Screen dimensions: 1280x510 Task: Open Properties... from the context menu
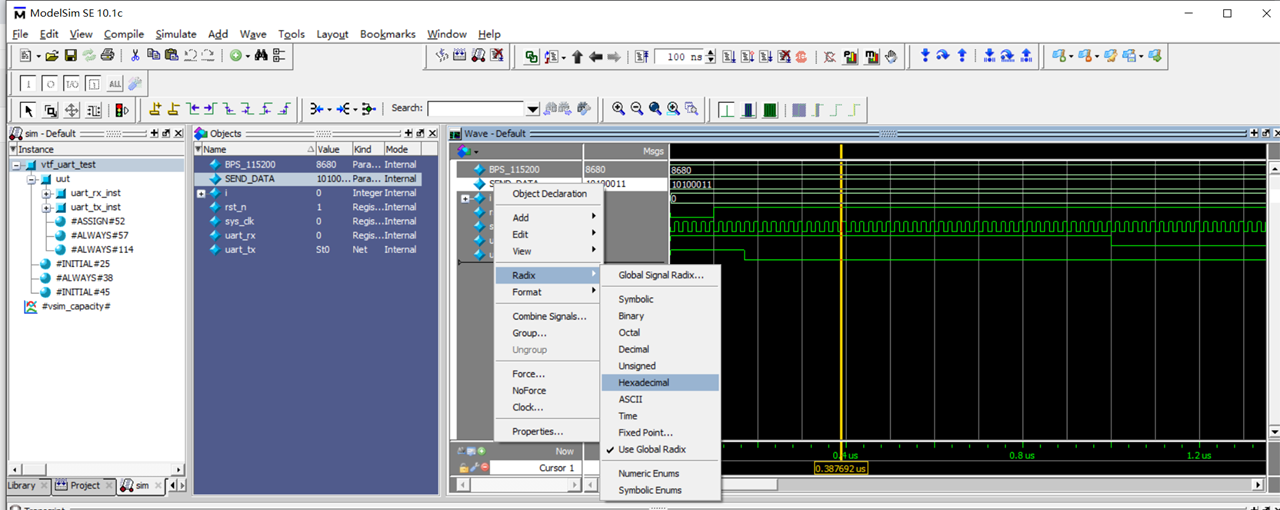click(538, 432)
